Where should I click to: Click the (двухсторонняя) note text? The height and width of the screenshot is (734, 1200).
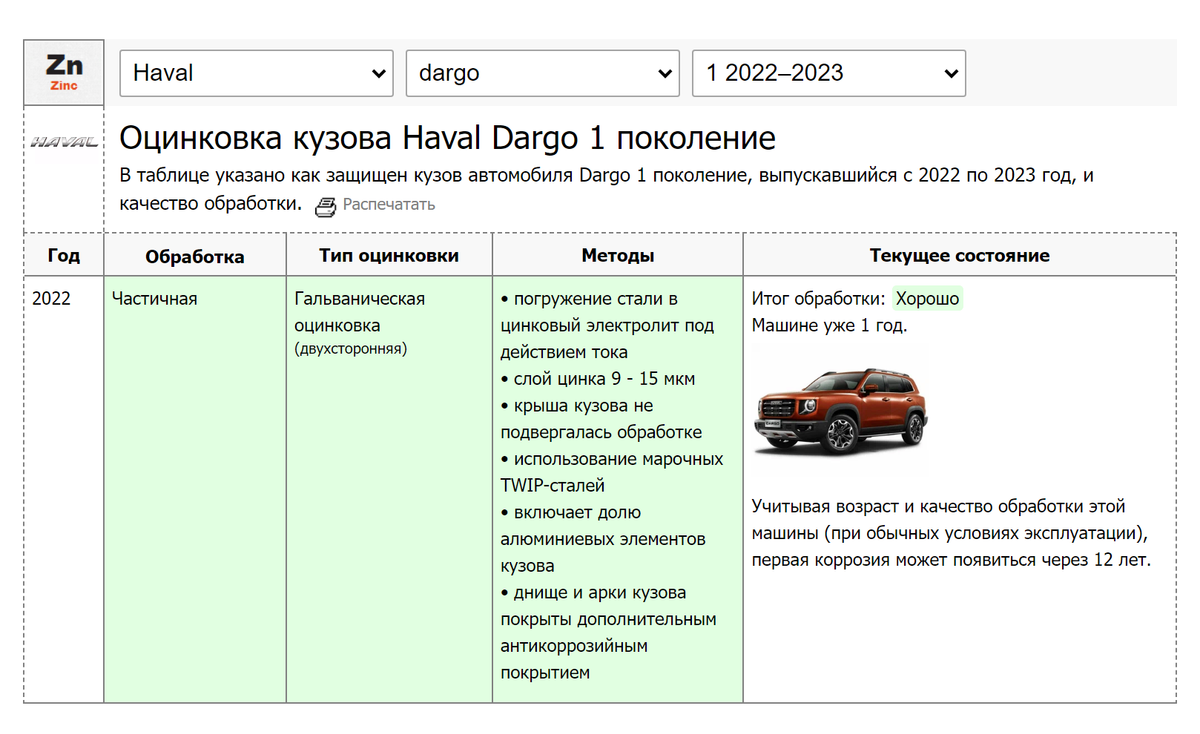coord(351,349)
